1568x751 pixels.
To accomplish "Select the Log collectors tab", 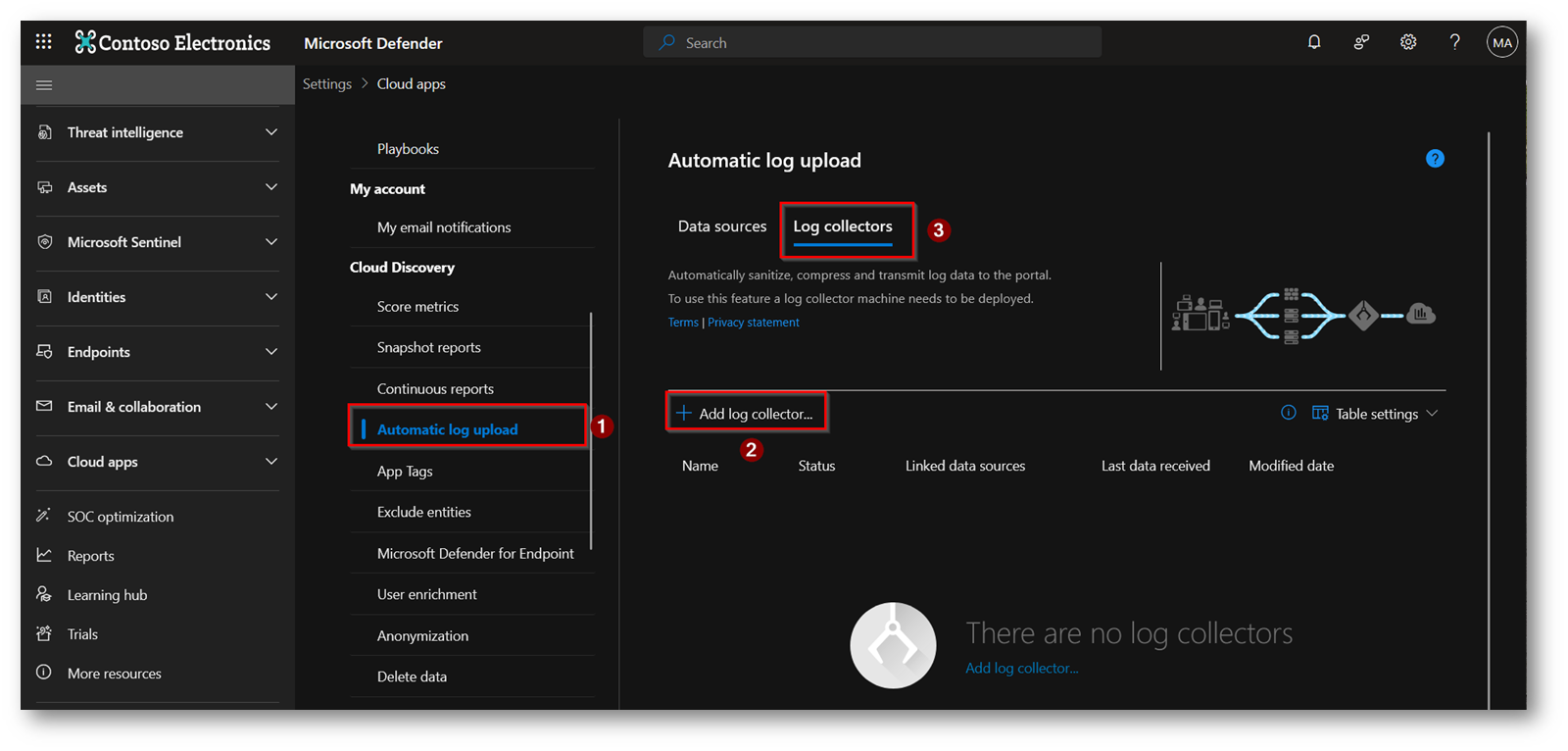I will click(x=842, y=226).
